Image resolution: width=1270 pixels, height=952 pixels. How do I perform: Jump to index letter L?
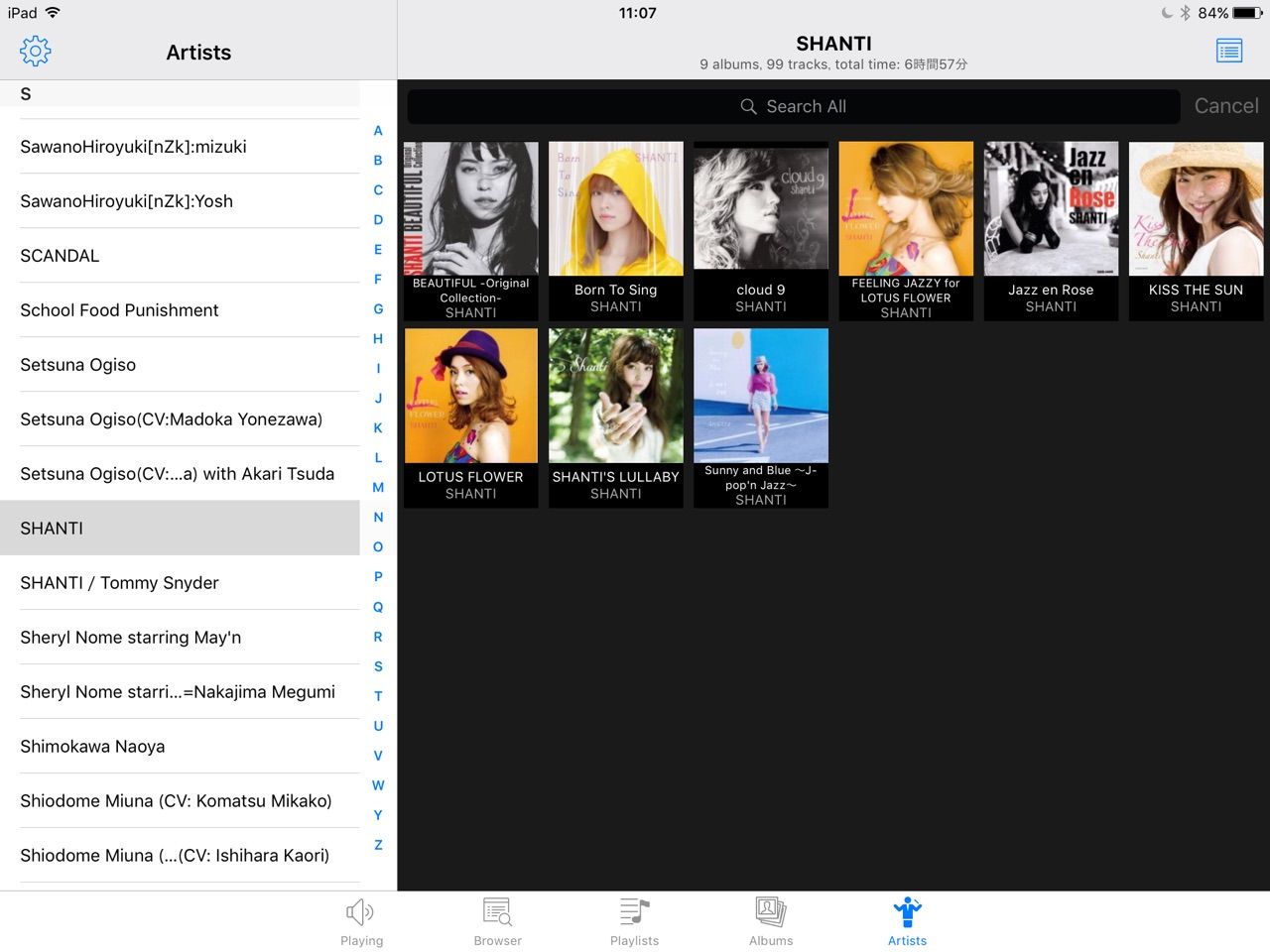(x=378, y=458)
